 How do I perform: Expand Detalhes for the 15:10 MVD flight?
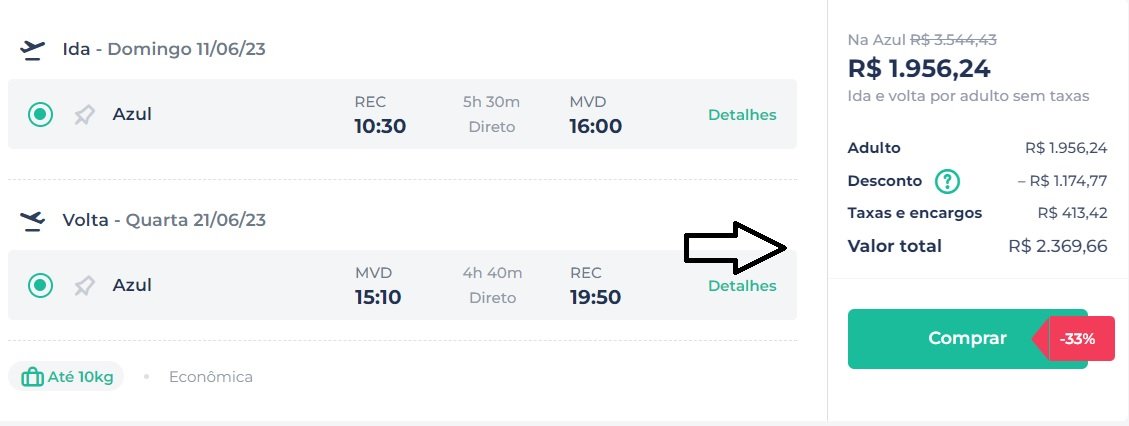click(742, 286)
